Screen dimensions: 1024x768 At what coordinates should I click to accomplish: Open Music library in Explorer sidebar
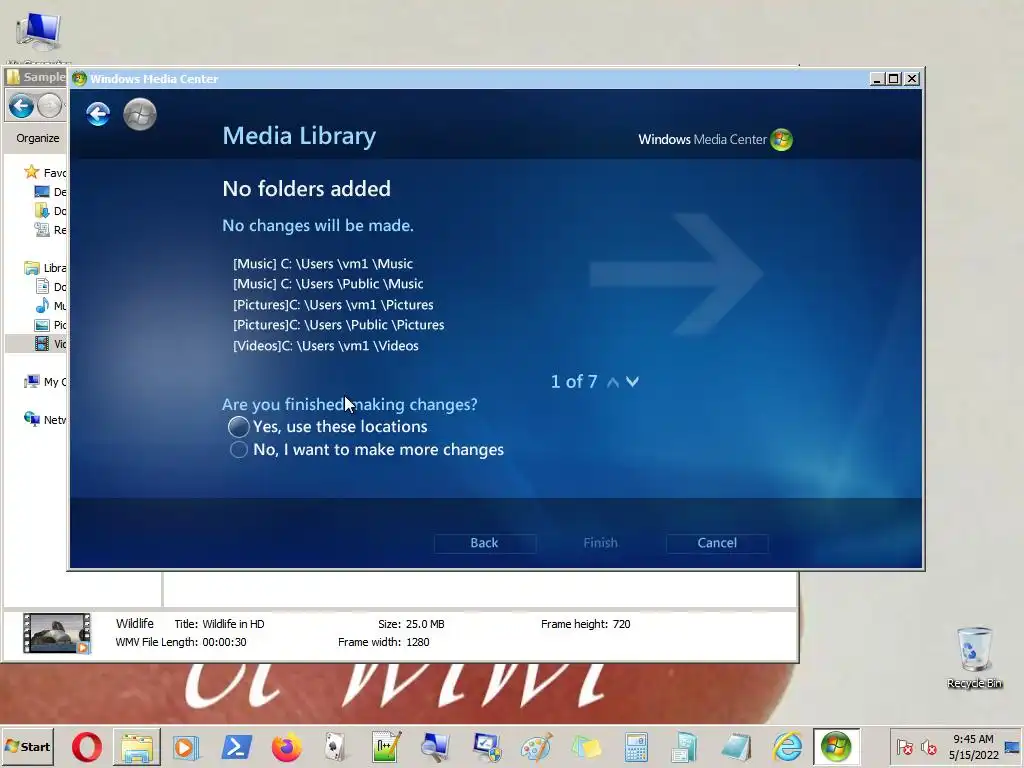click(x=50, y=306)
